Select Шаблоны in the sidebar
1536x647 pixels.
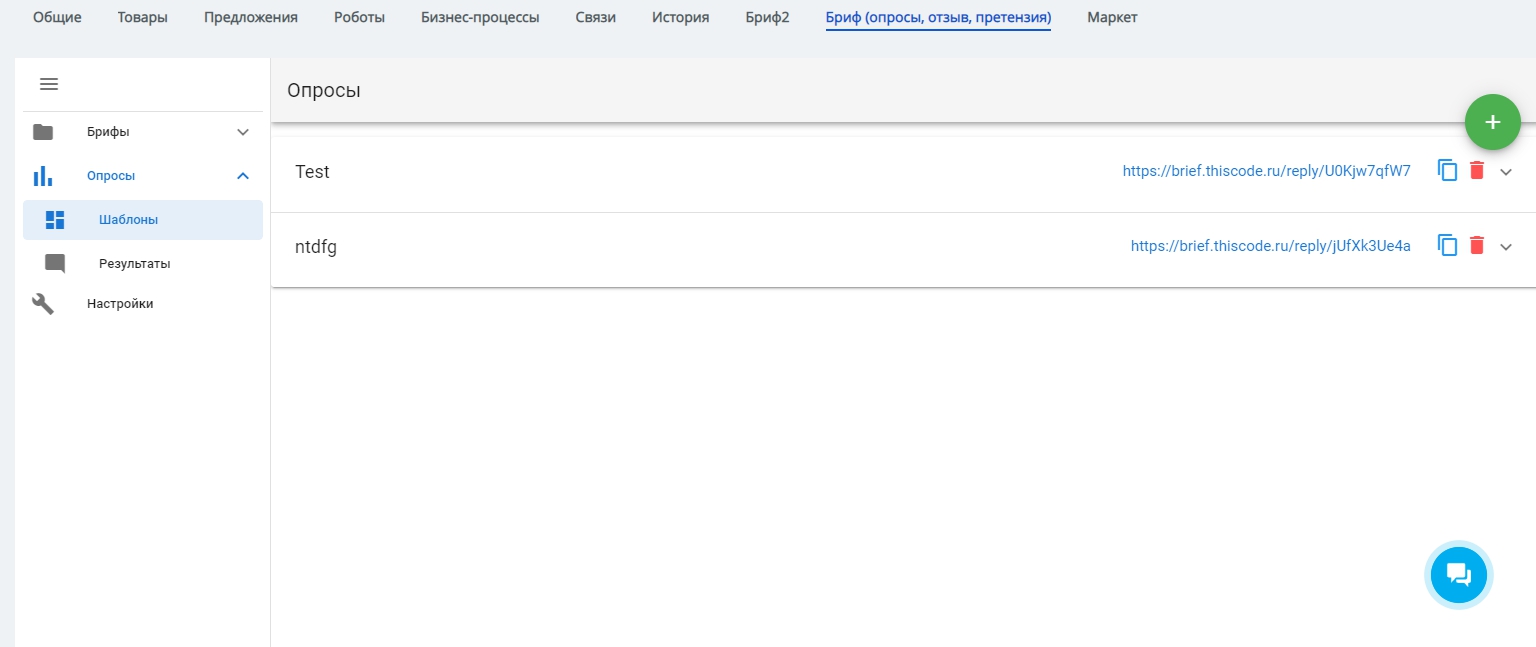coord(128,220)
